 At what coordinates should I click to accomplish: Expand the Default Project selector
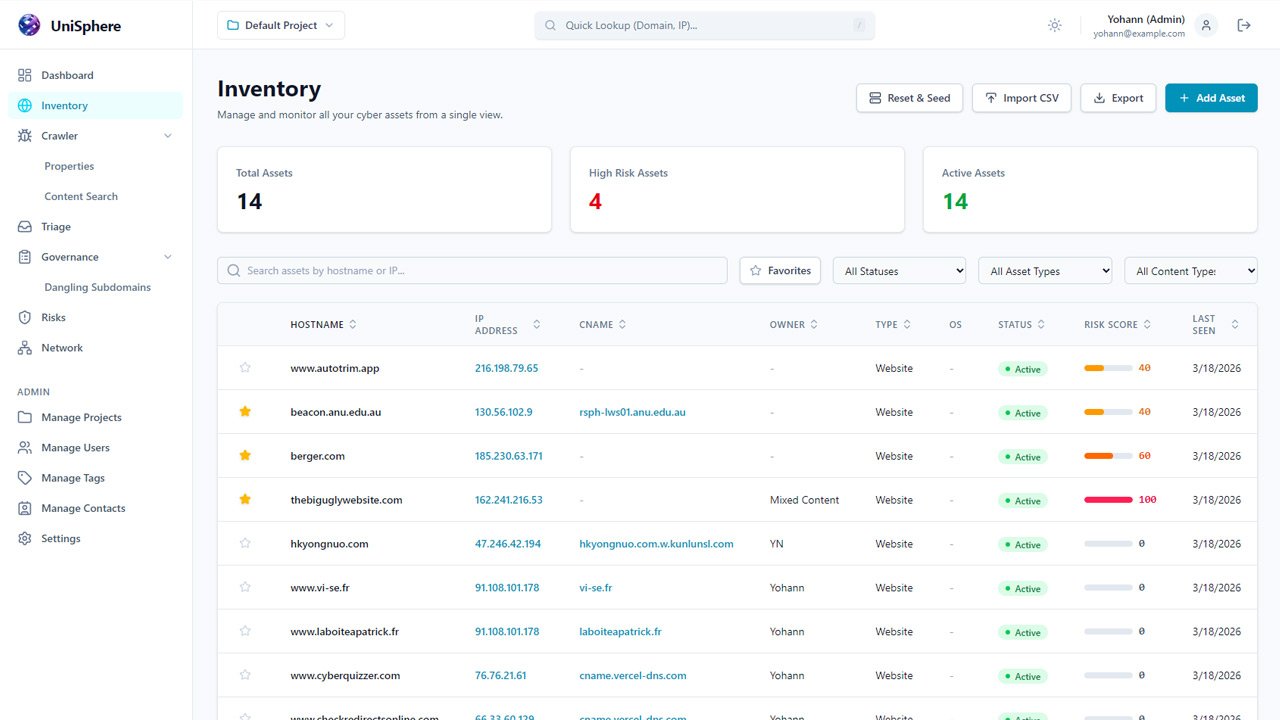[280, 25]
